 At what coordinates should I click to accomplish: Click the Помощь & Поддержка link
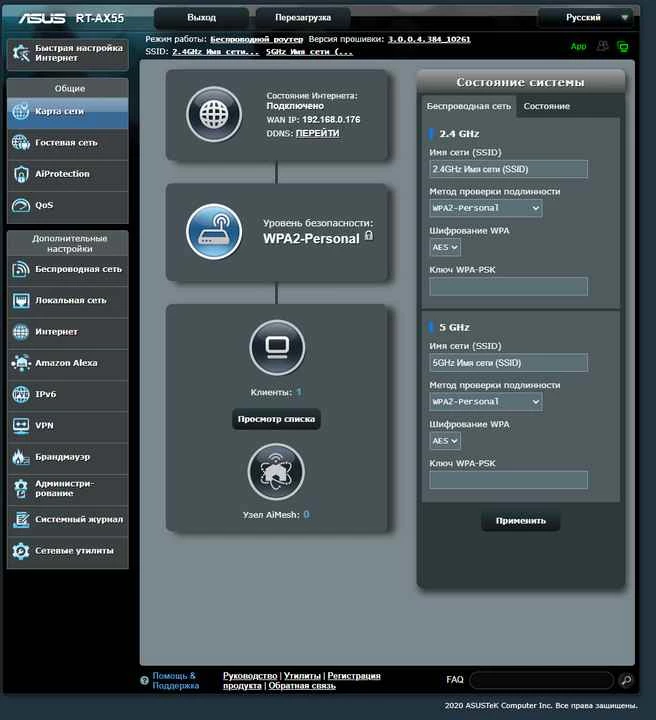pyautogui.click(x=176, y=681)
